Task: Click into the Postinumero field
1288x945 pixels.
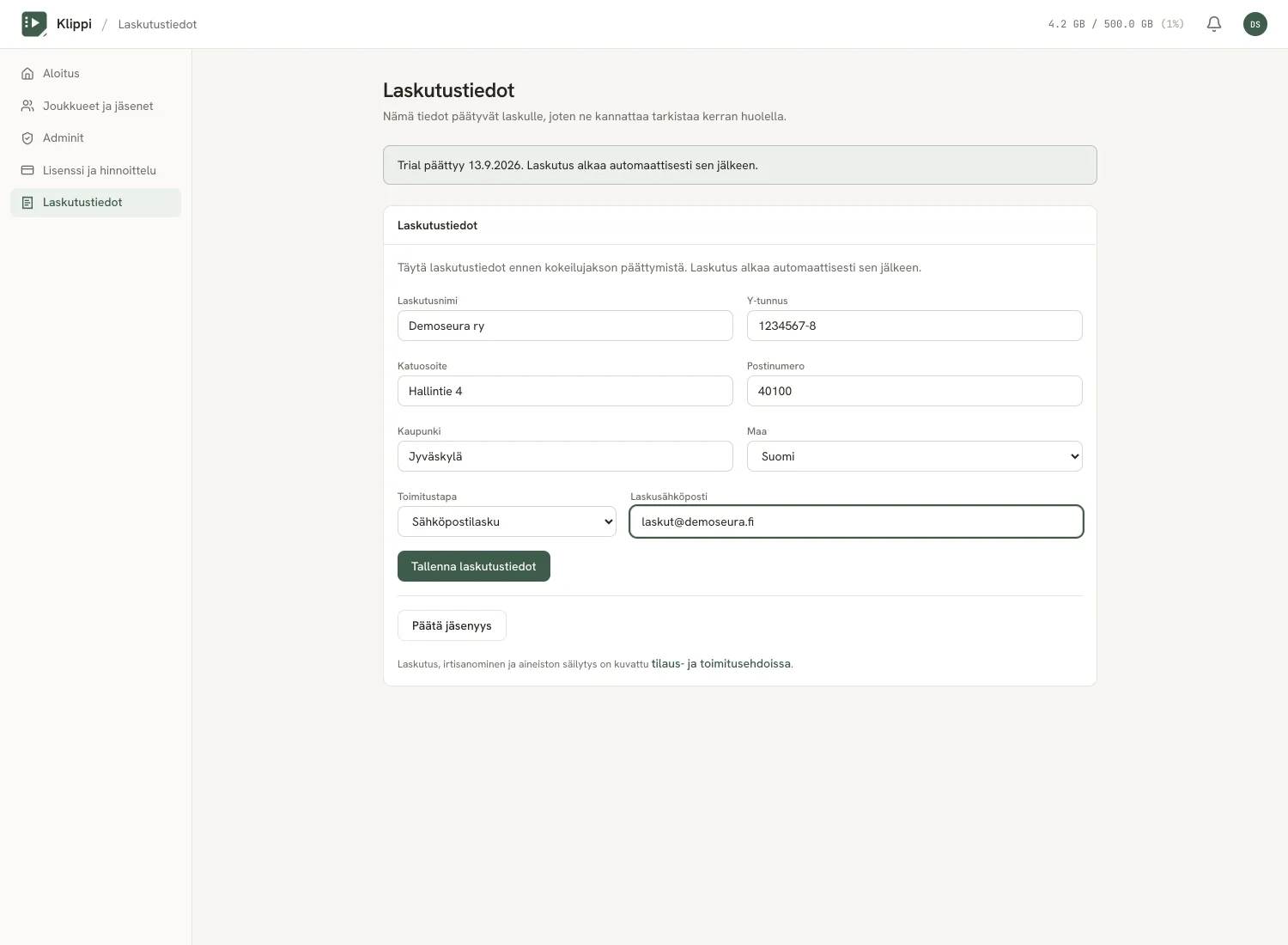Action: [x=914, y=391]
